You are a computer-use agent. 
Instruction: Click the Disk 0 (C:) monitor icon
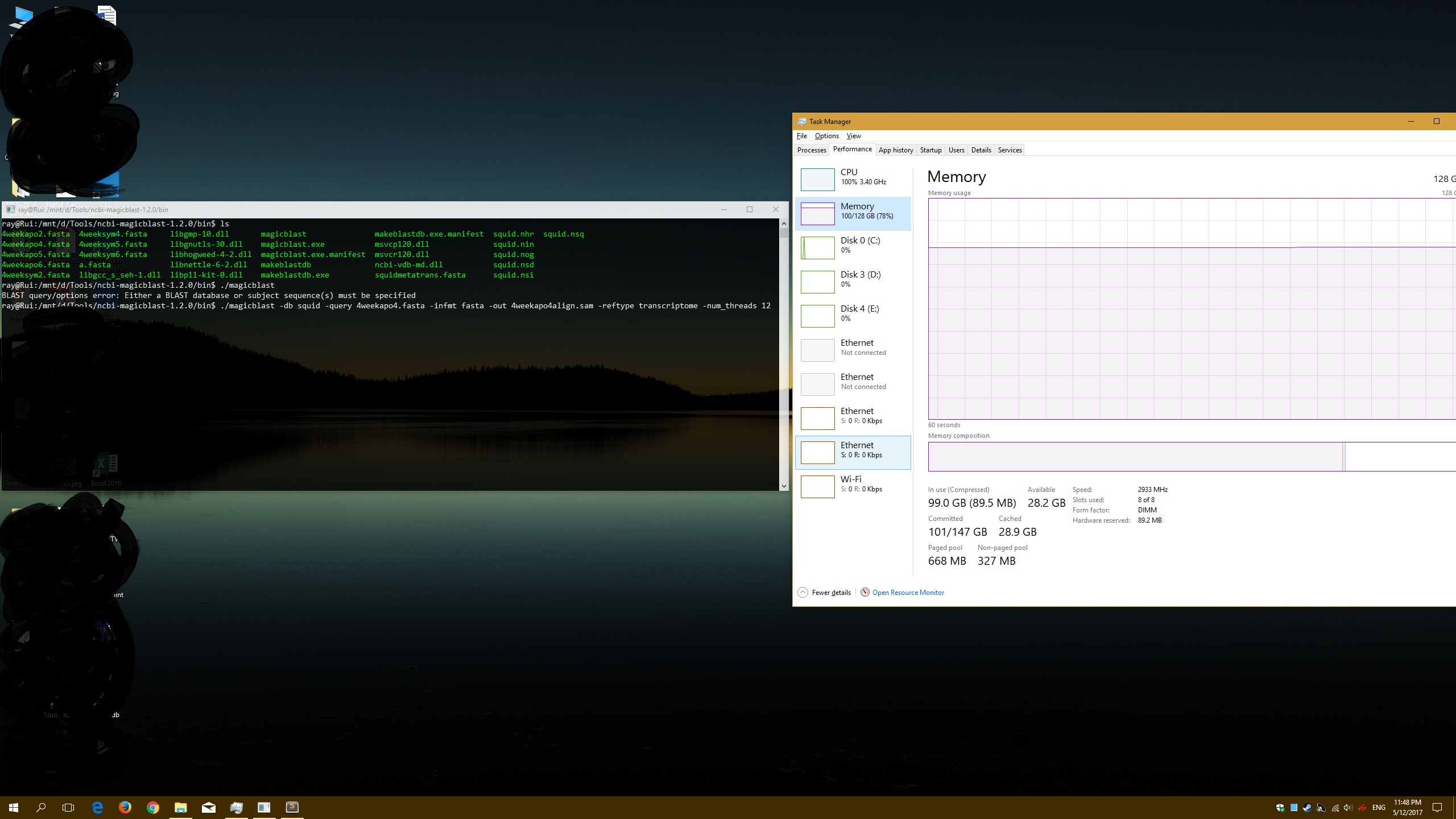point(818,247)
